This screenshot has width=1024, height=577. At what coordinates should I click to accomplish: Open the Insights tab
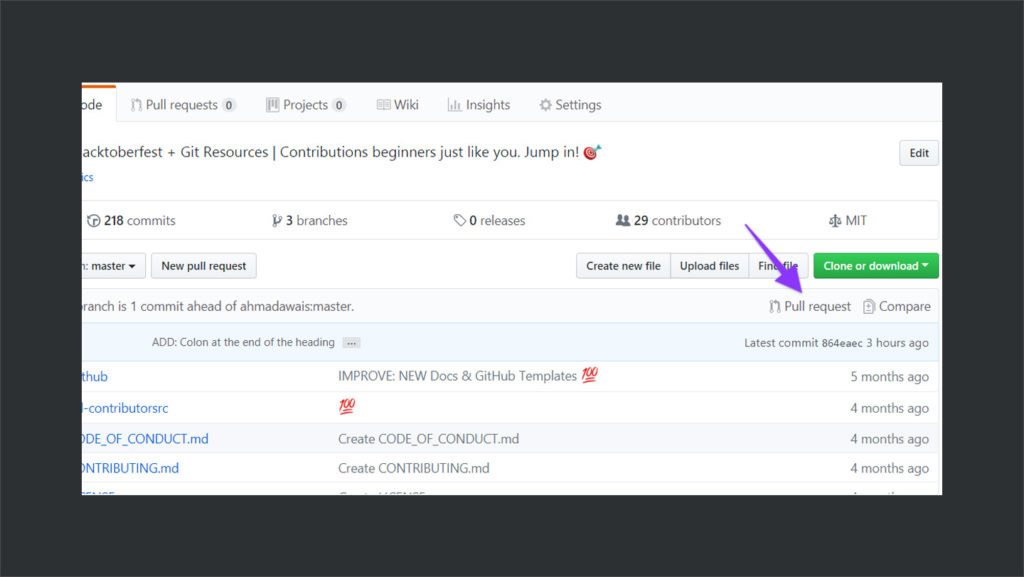(x=478, y=105)
